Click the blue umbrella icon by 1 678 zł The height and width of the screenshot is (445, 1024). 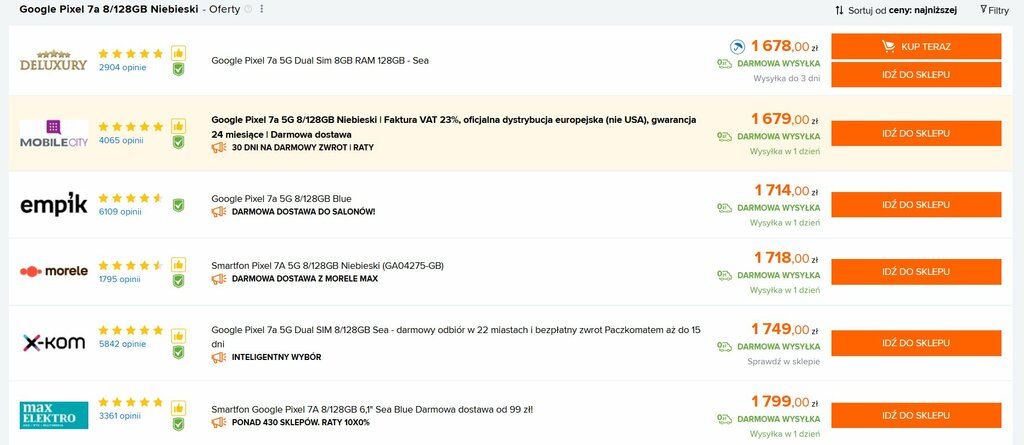click(x=737, y=46)
